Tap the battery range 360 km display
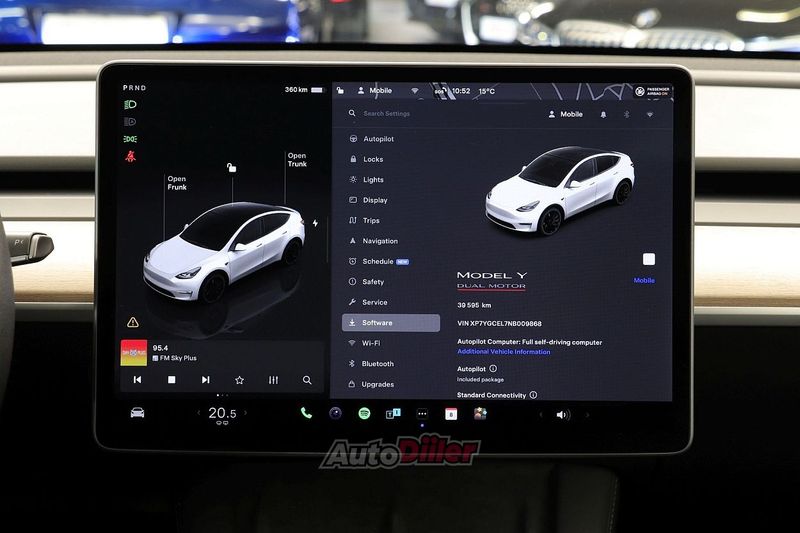 [304, 90]
